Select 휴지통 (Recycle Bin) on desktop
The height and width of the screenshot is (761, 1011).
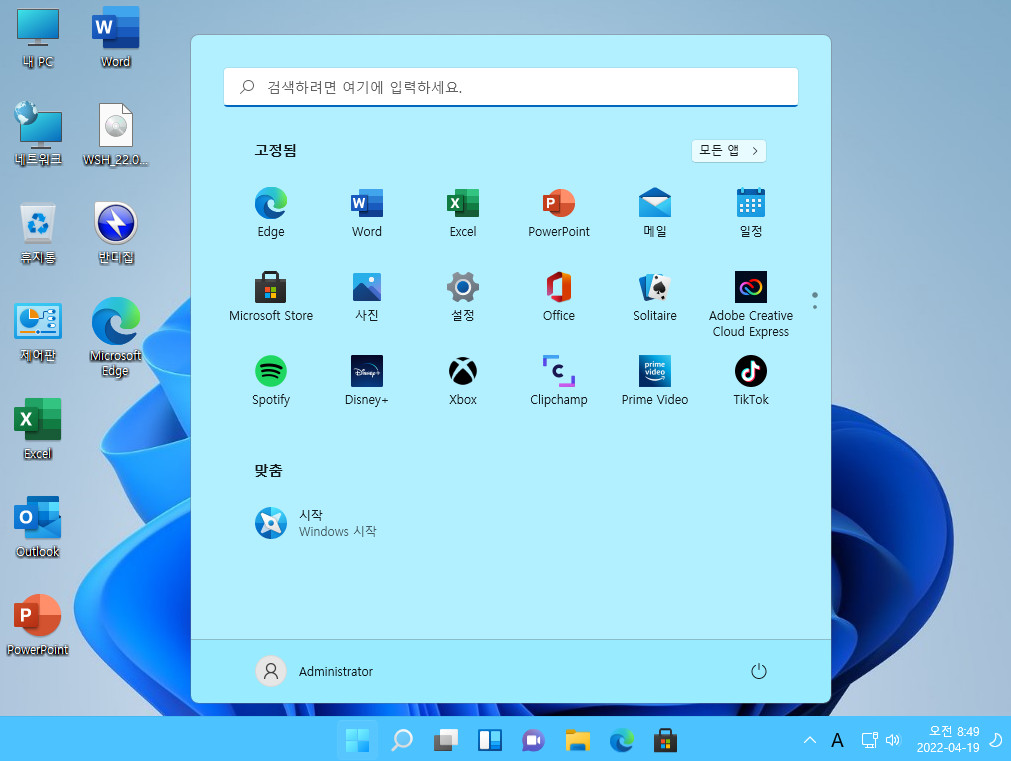37,233
